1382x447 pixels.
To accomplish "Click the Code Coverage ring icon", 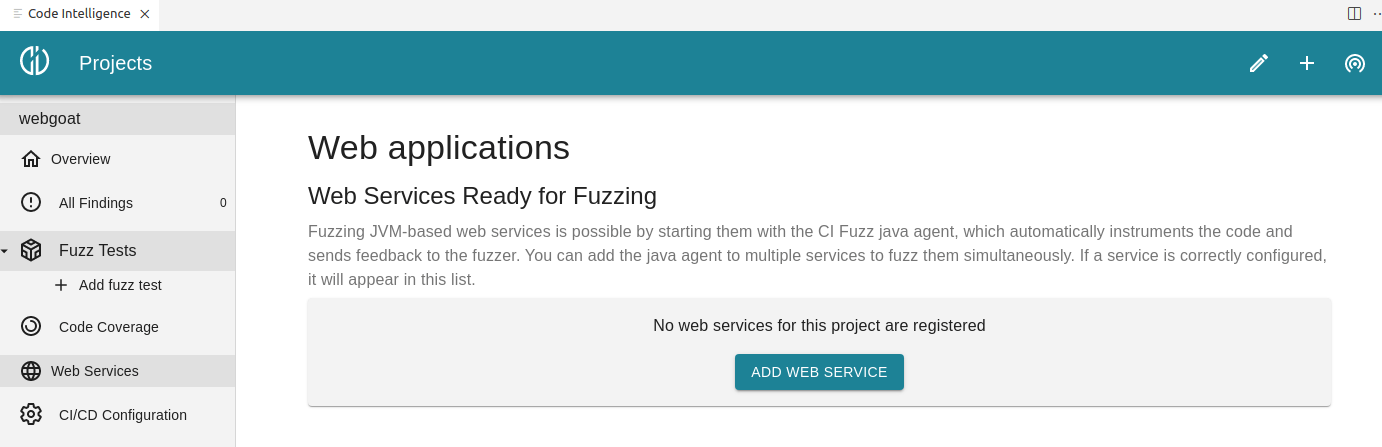I will [x=31, y=327].
